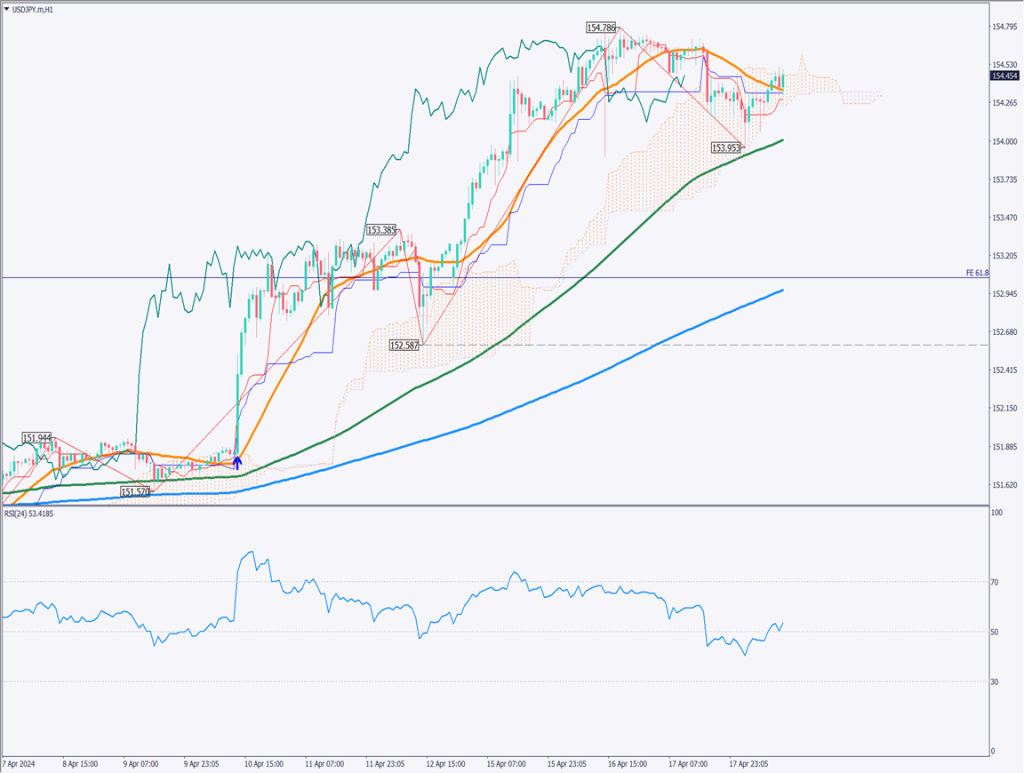Click the current price tag 154.454
Screen dimensions: 1024x773
click(x=1004, y=75)
